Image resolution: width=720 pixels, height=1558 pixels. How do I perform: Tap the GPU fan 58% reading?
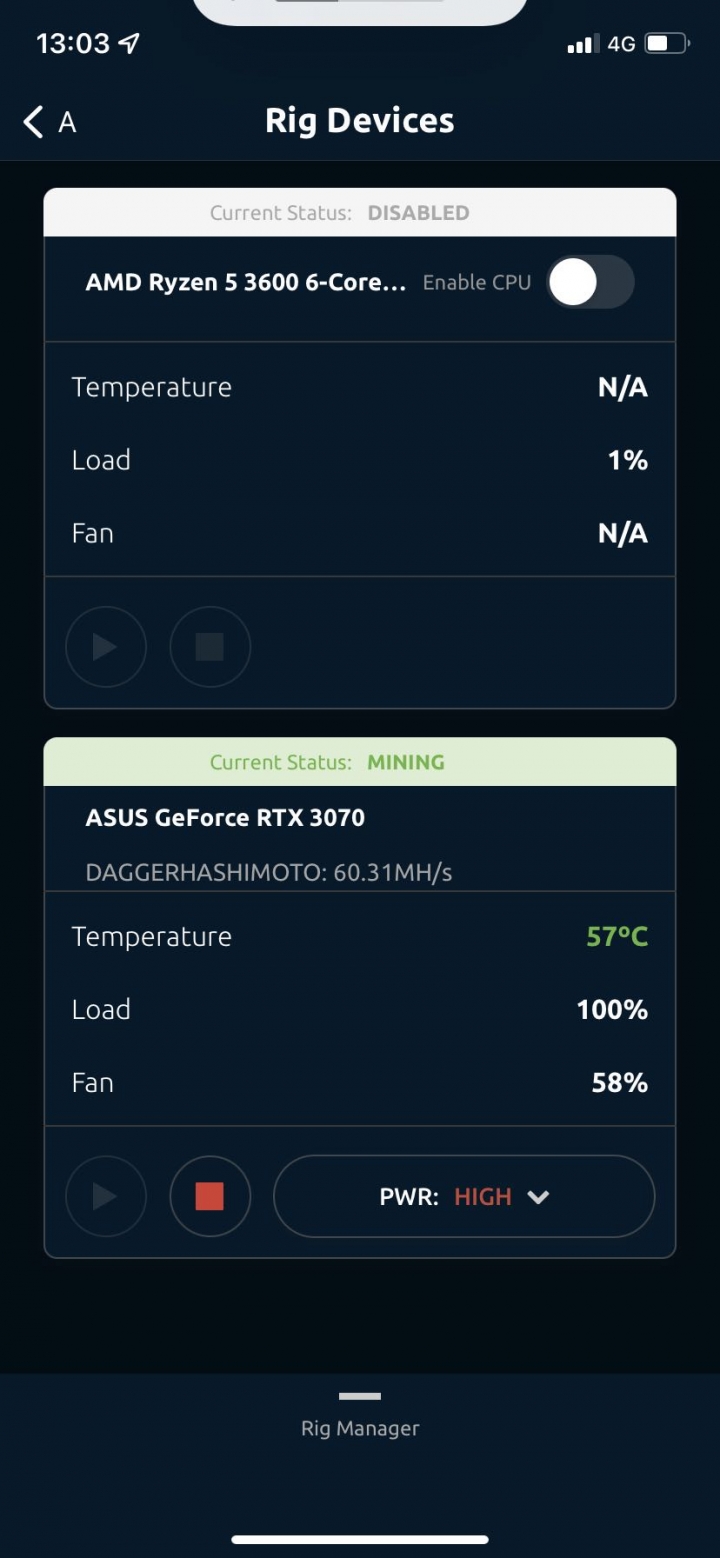tap(620, 1083)
